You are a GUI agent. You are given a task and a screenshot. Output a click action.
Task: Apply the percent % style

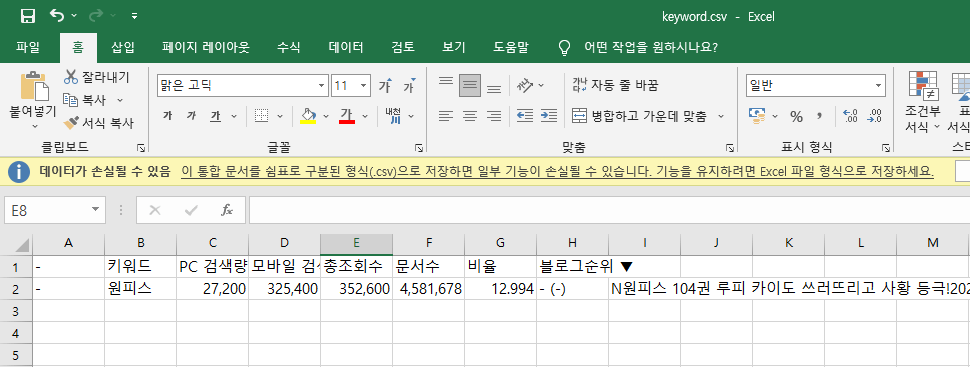(x=796, y=116)
